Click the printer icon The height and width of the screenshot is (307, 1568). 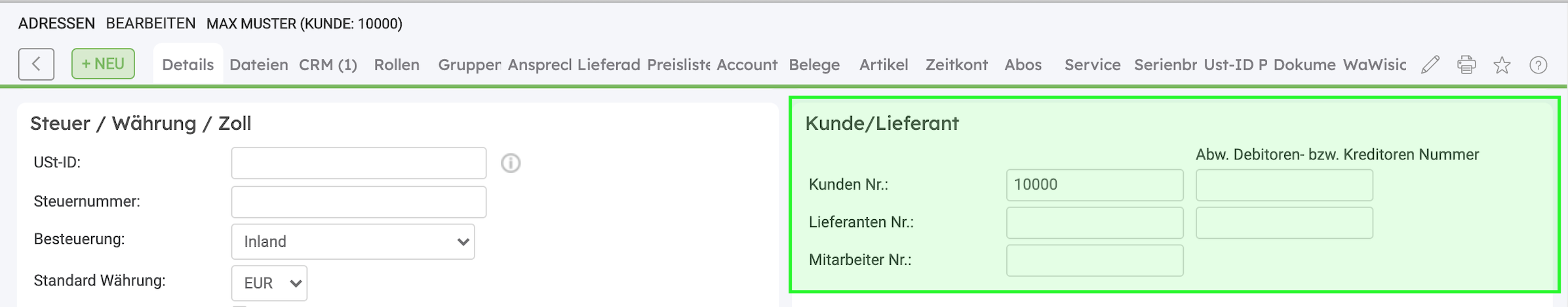(1466, 65)
